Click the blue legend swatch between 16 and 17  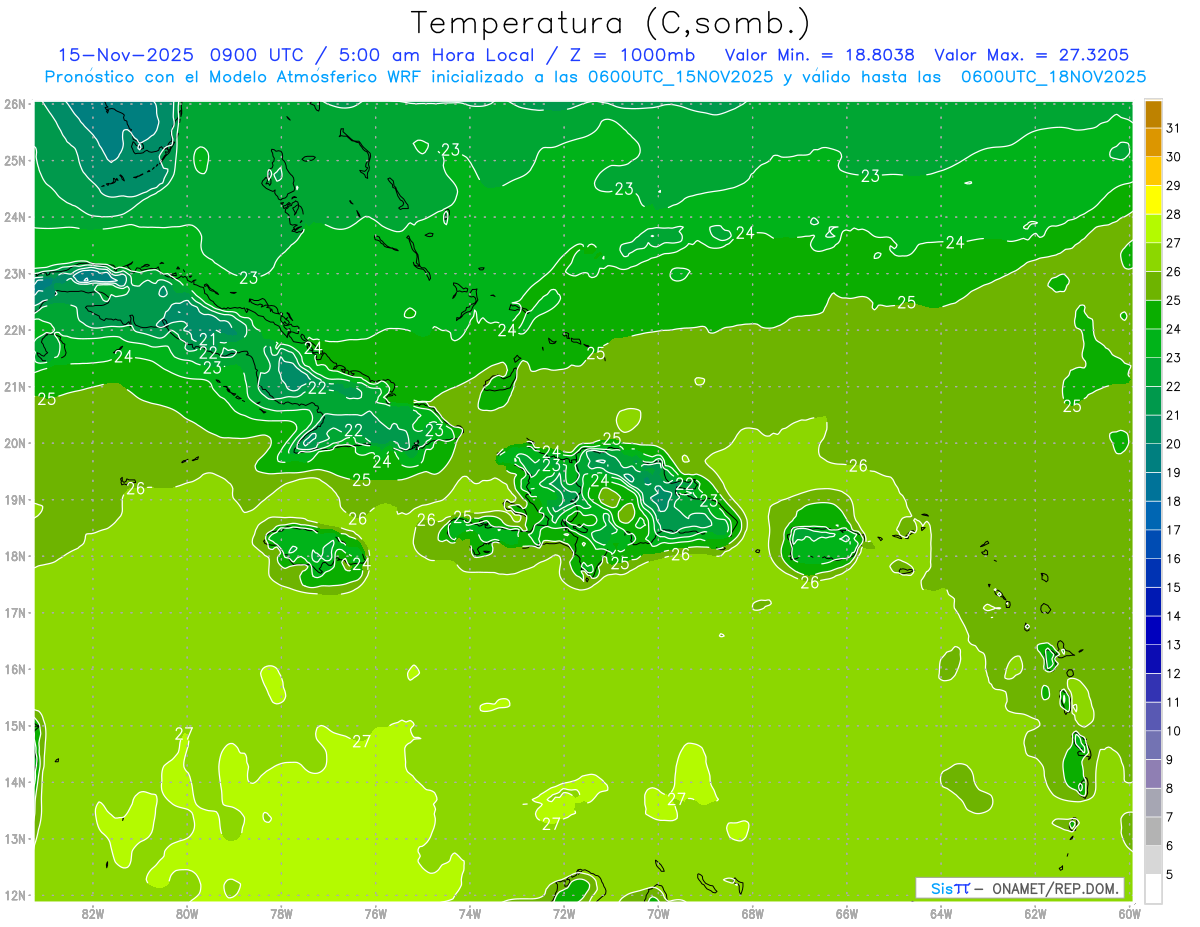tap(1153, 544)
